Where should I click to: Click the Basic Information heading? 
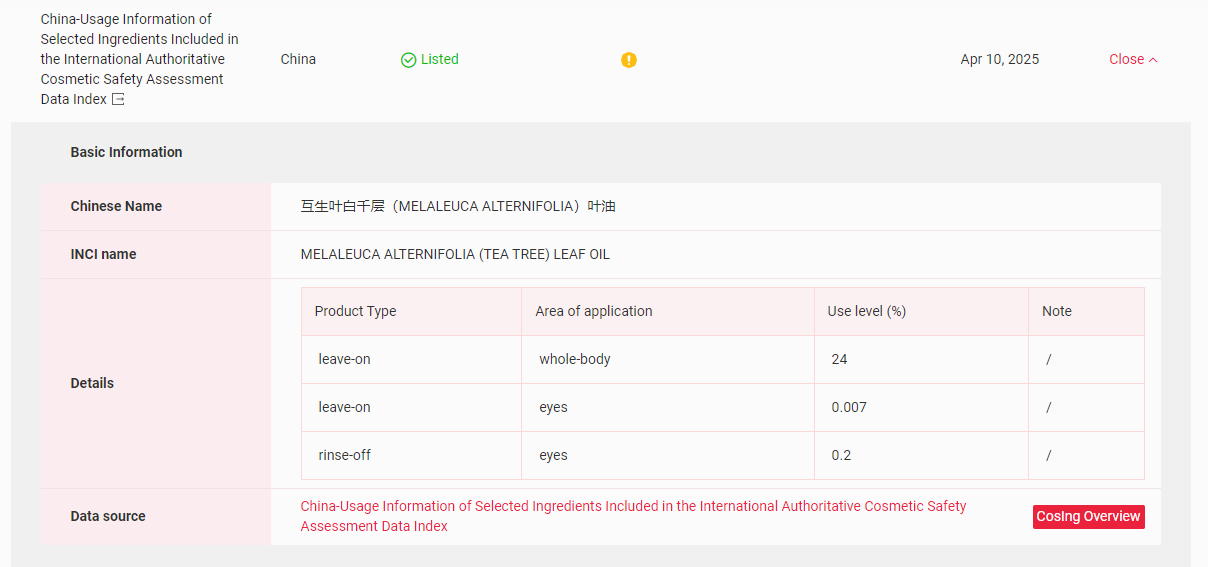[x=126, y=152]
